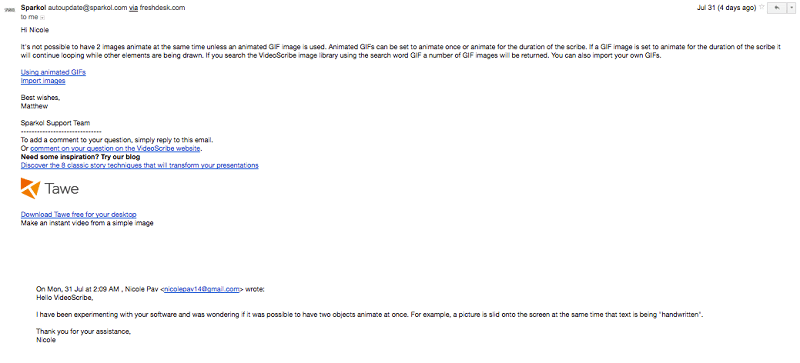Image resolution: width=800 pixels, height=363 pixels.
Task: Open the 'Using animated GIFs' link
Action: click(53, 72)
